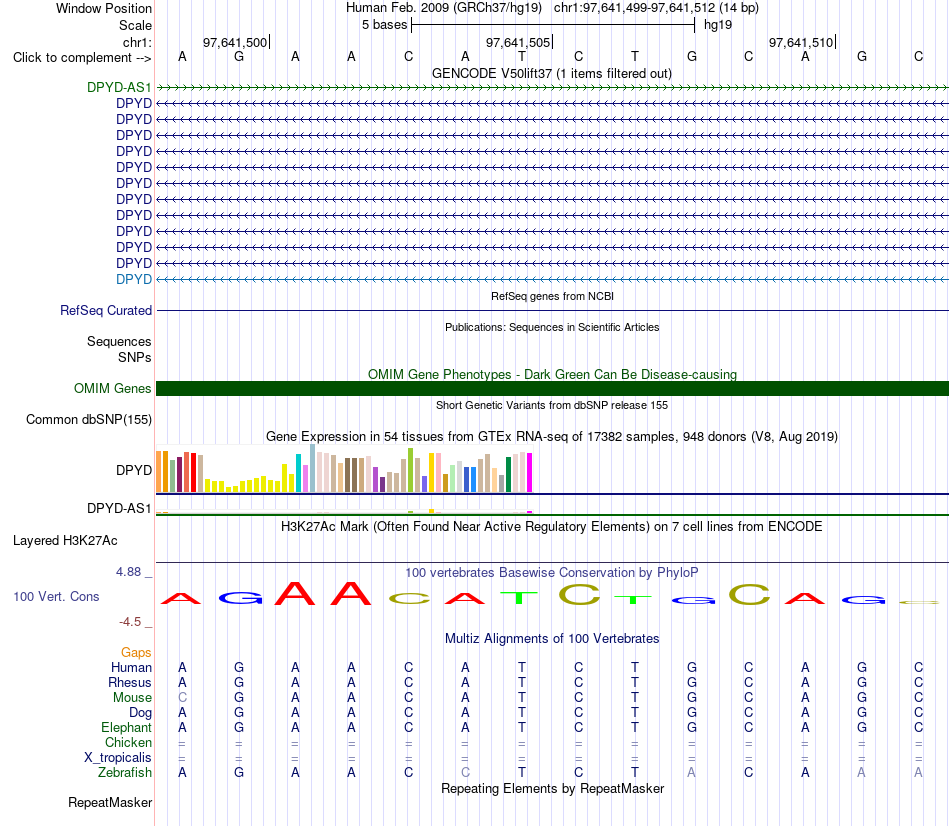Select the green DPYD-AS1 transcript label
The width and height of the screenshot is (950, 826).
[119, 87]
